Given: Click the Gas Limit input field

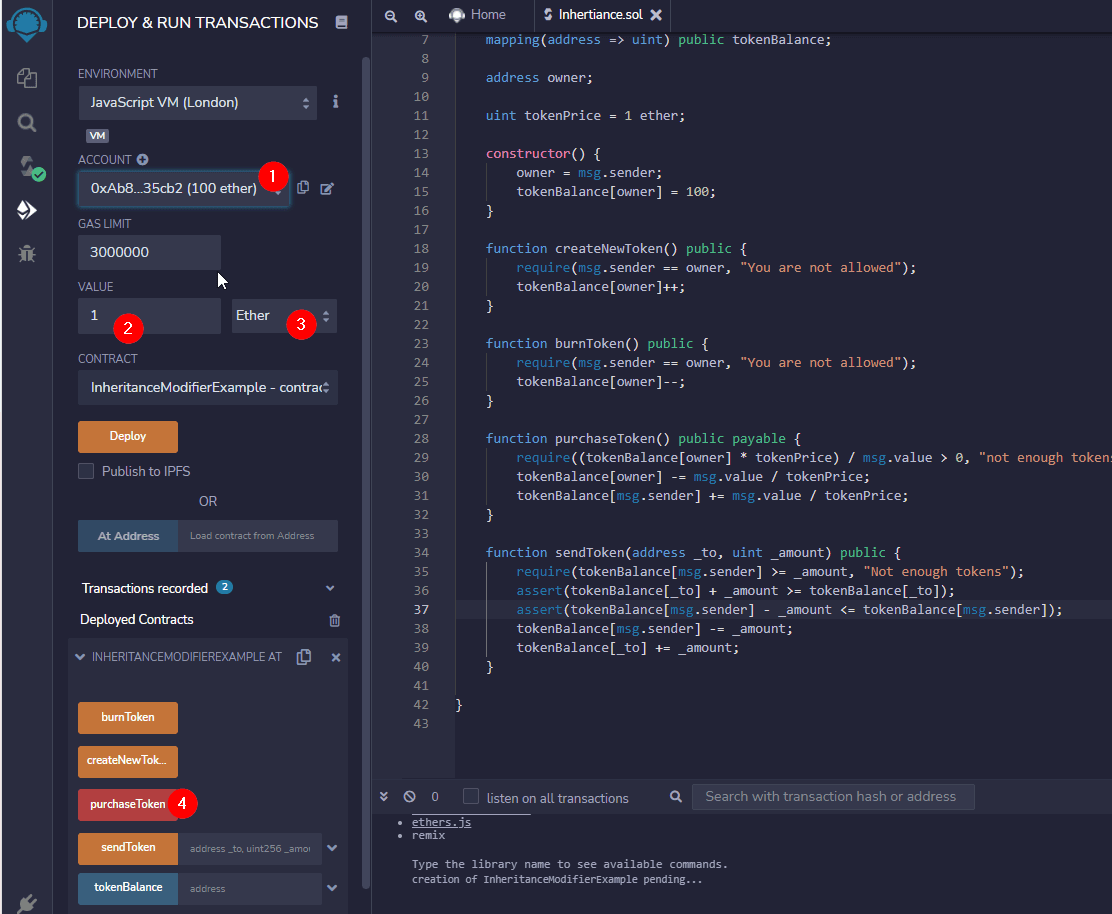Looking at the screenshot, I should [x=149, y=252].
